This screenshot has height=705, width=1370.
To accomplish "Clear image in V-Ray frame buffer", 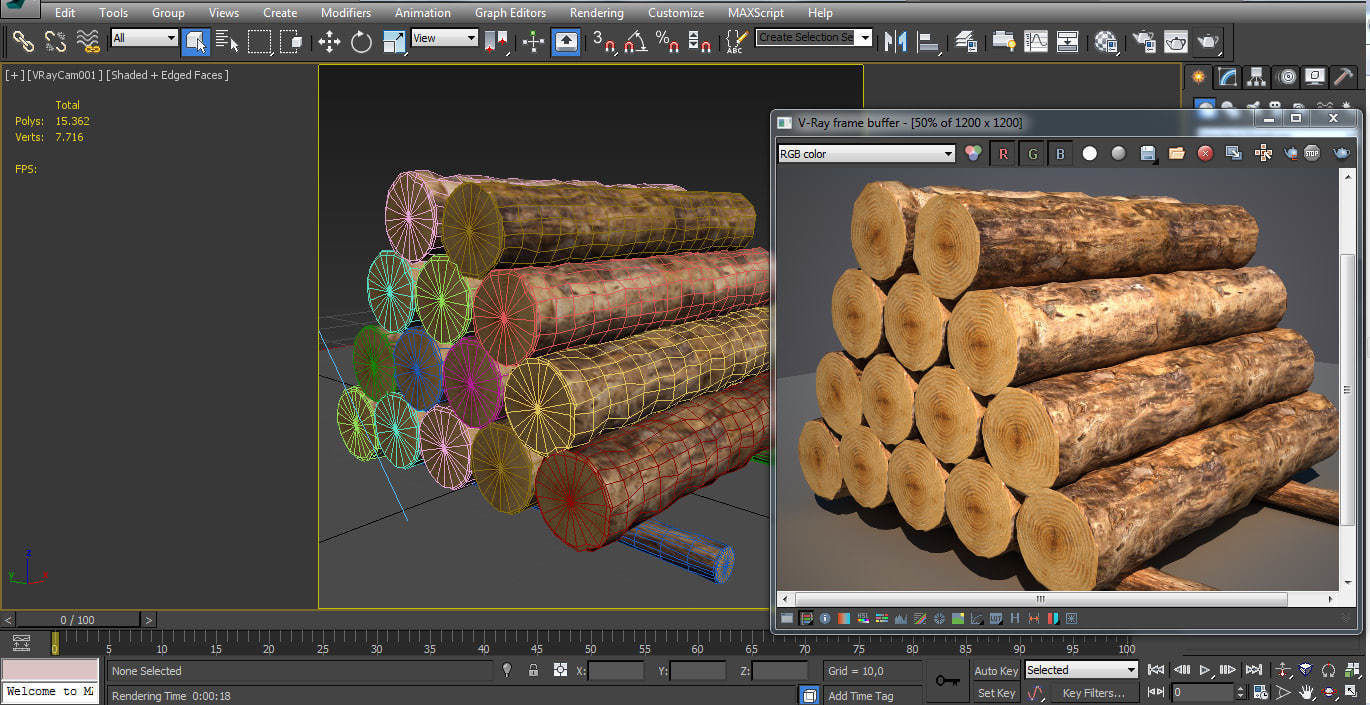I will click(1205, 153).
